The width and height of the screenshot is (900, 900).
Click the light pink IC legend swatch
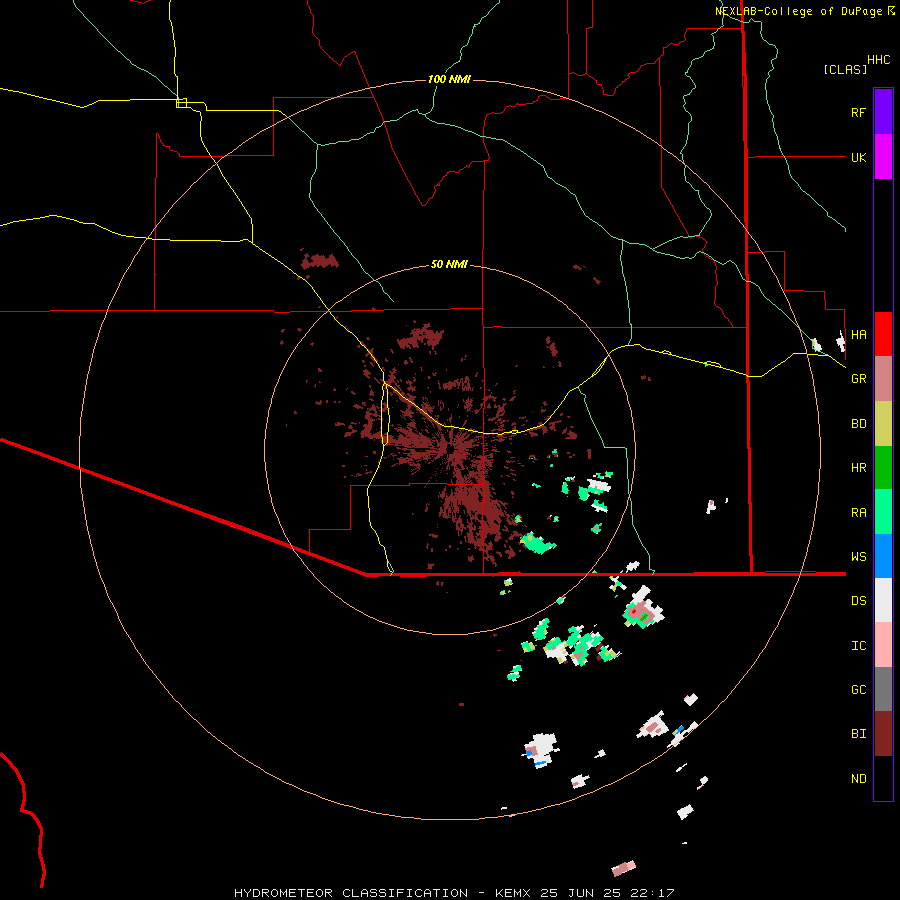(x=883, y=645)
